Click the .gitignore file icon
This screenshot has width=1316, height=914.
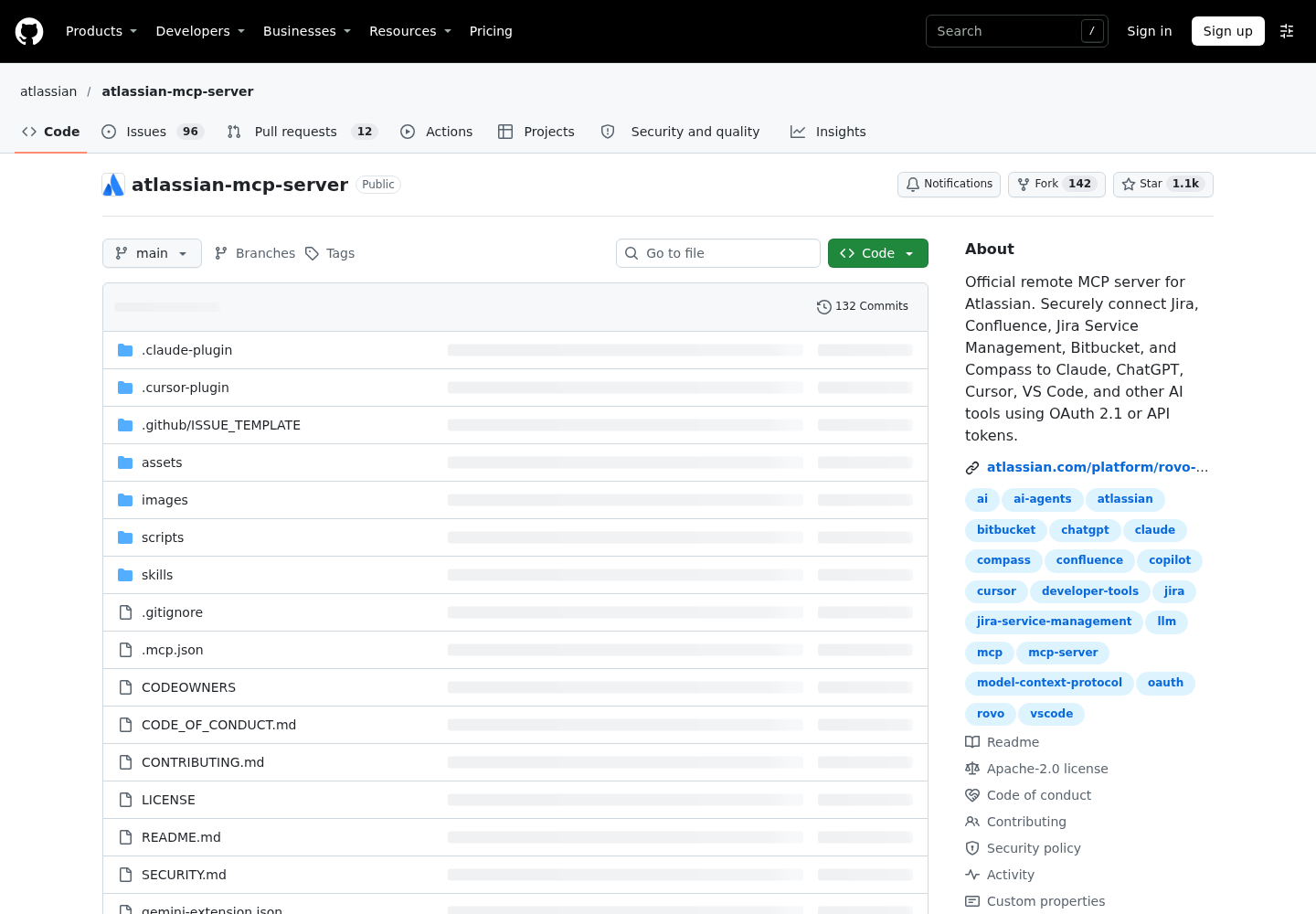pyautogui.click(x=125, y=612)
